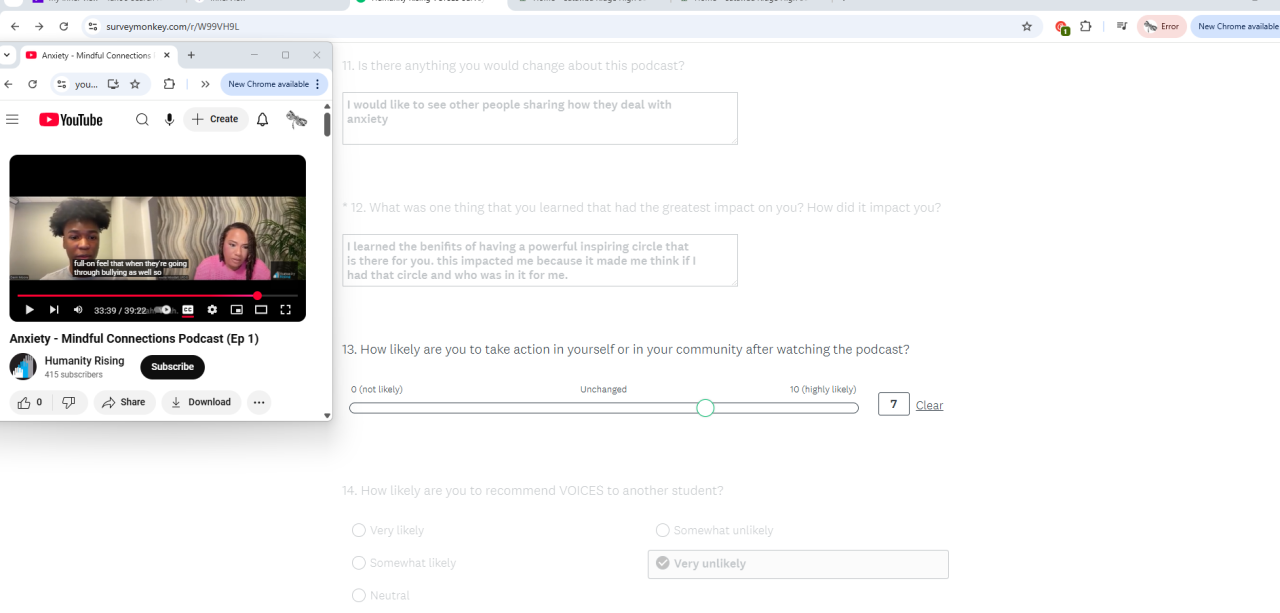Viewport: 1280px width, 613px height.
Task: Subscribe to Humanity Rising channel
Action: [172, 367]
